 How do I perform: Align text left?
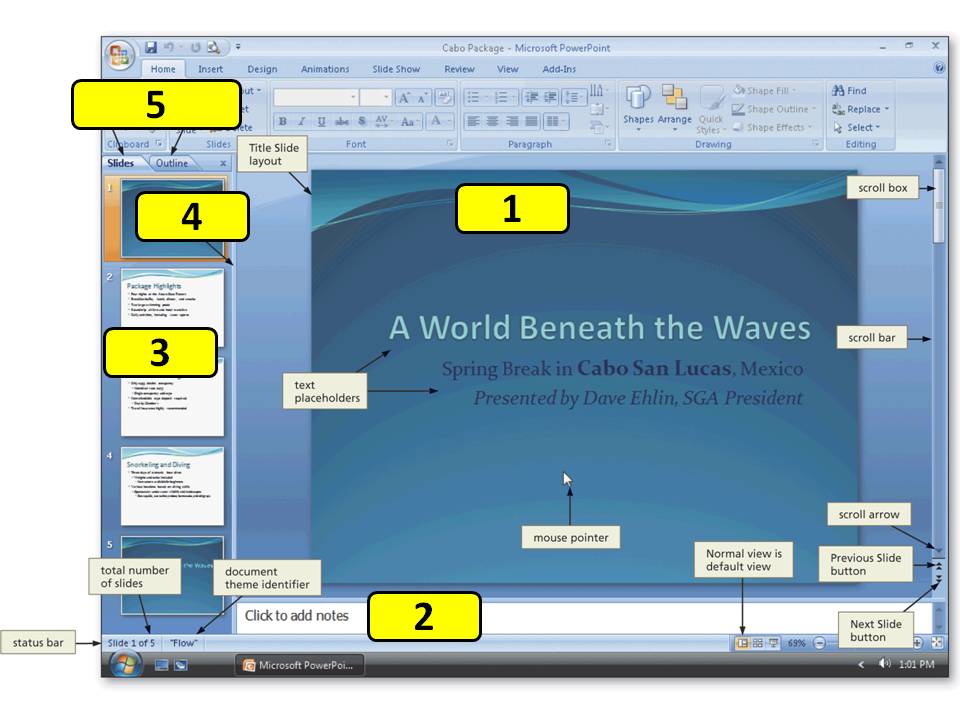pyautogui.click(x=473, y=121)
